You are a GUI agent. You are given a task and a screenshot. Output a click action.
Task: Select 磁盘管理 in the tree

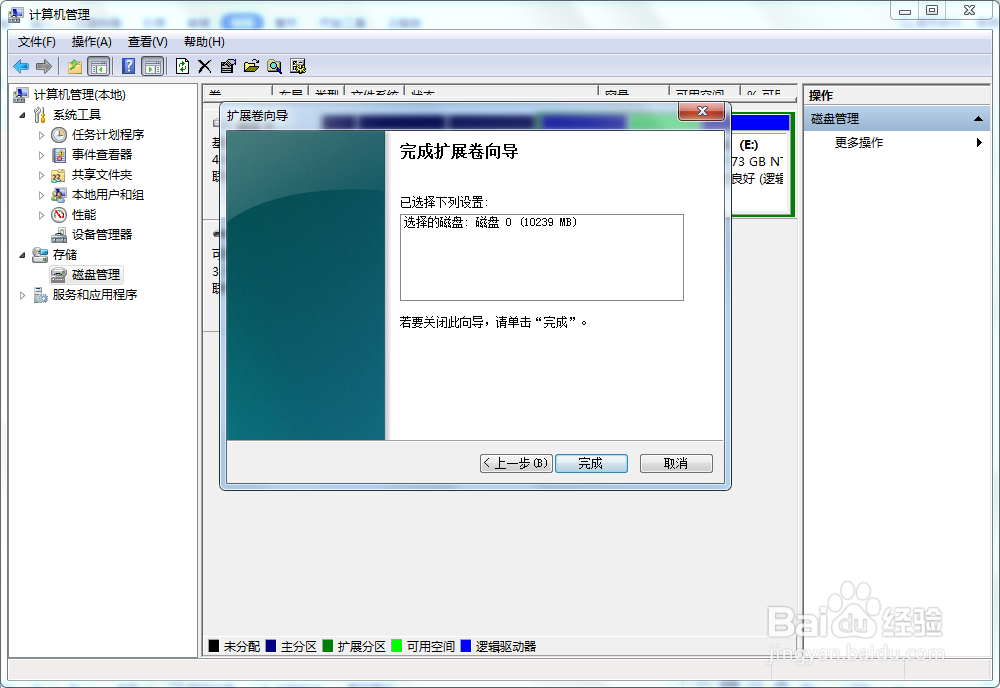click(96, 275)
